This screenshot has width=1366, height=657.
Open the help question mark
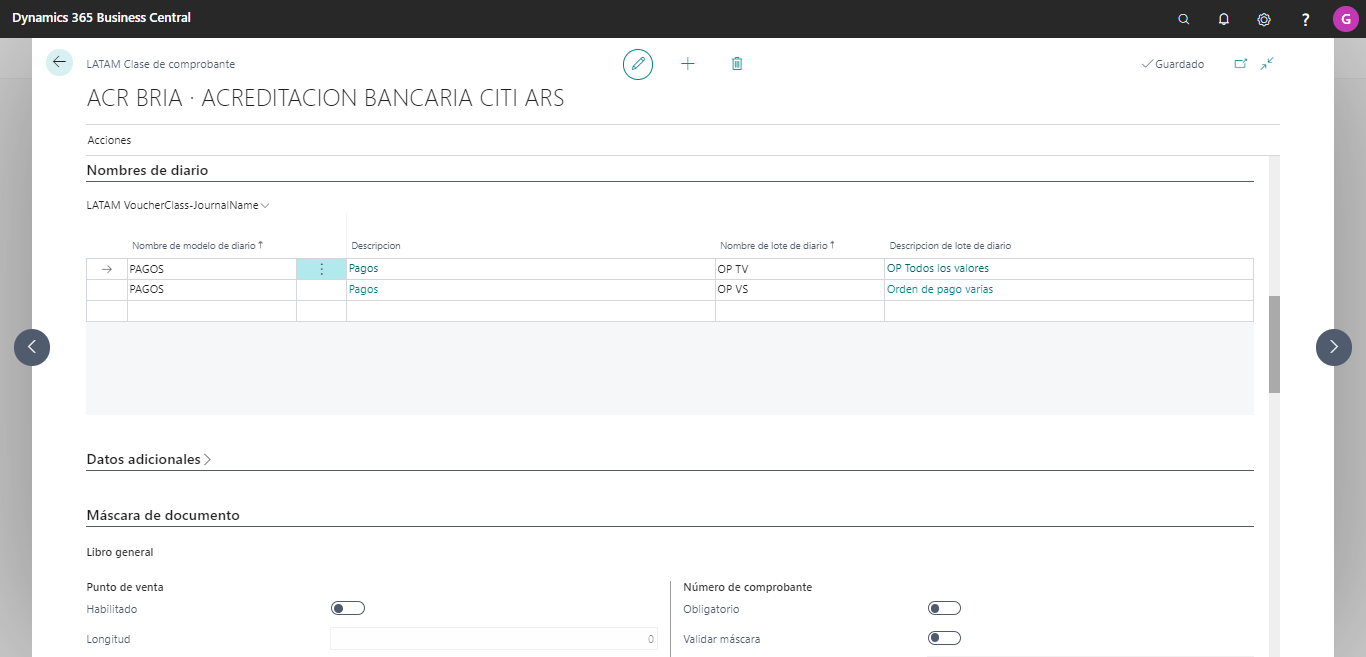click(1305, 19)
